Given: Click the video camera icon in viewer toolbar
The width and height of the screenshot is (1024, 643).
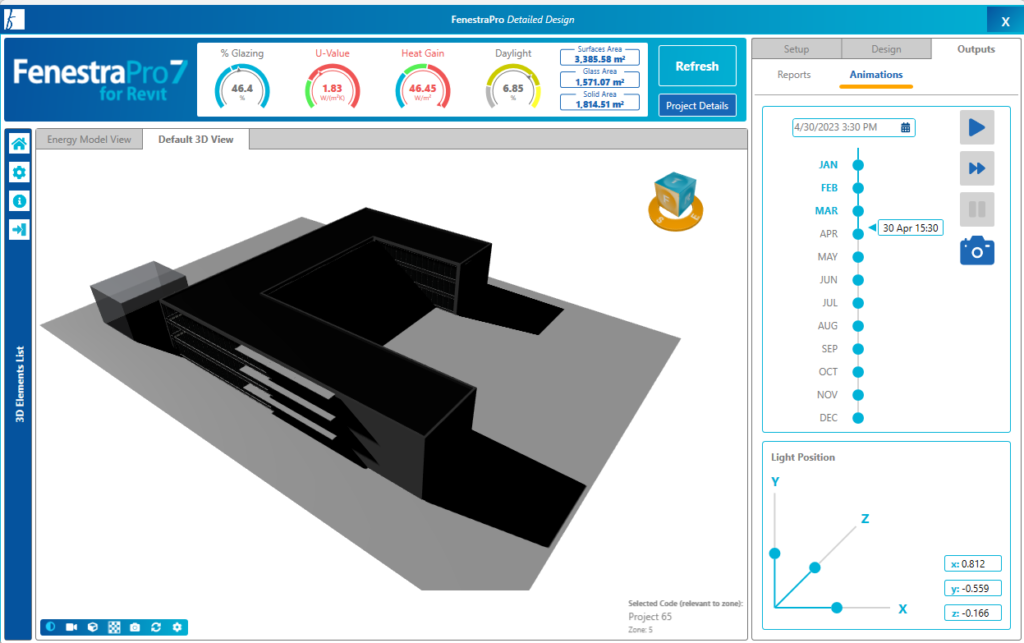Looking at the screenshot, I should pyautogui.click(x=72, y=627).
